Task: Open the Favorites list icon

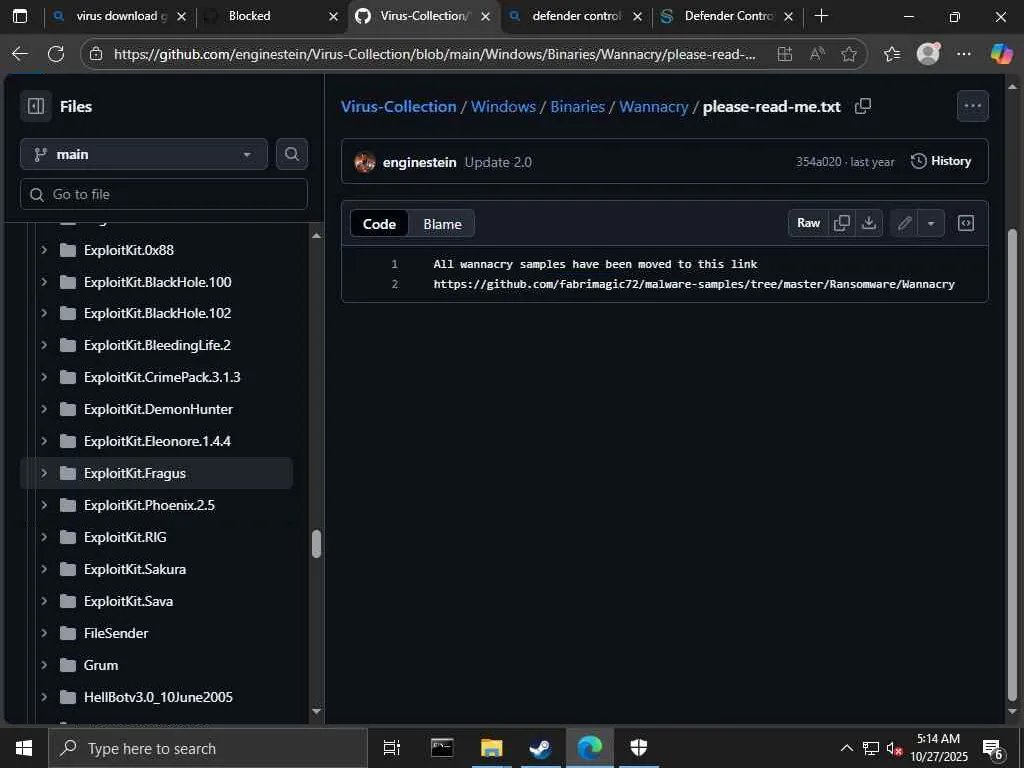Action: (x=892, y=54)
